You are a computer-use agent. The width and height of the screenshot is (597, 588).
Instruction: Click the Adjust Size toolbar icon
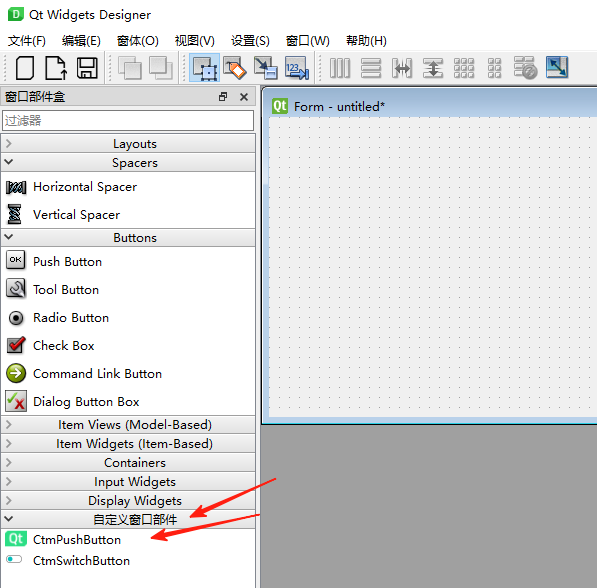(x=557, y=67)
